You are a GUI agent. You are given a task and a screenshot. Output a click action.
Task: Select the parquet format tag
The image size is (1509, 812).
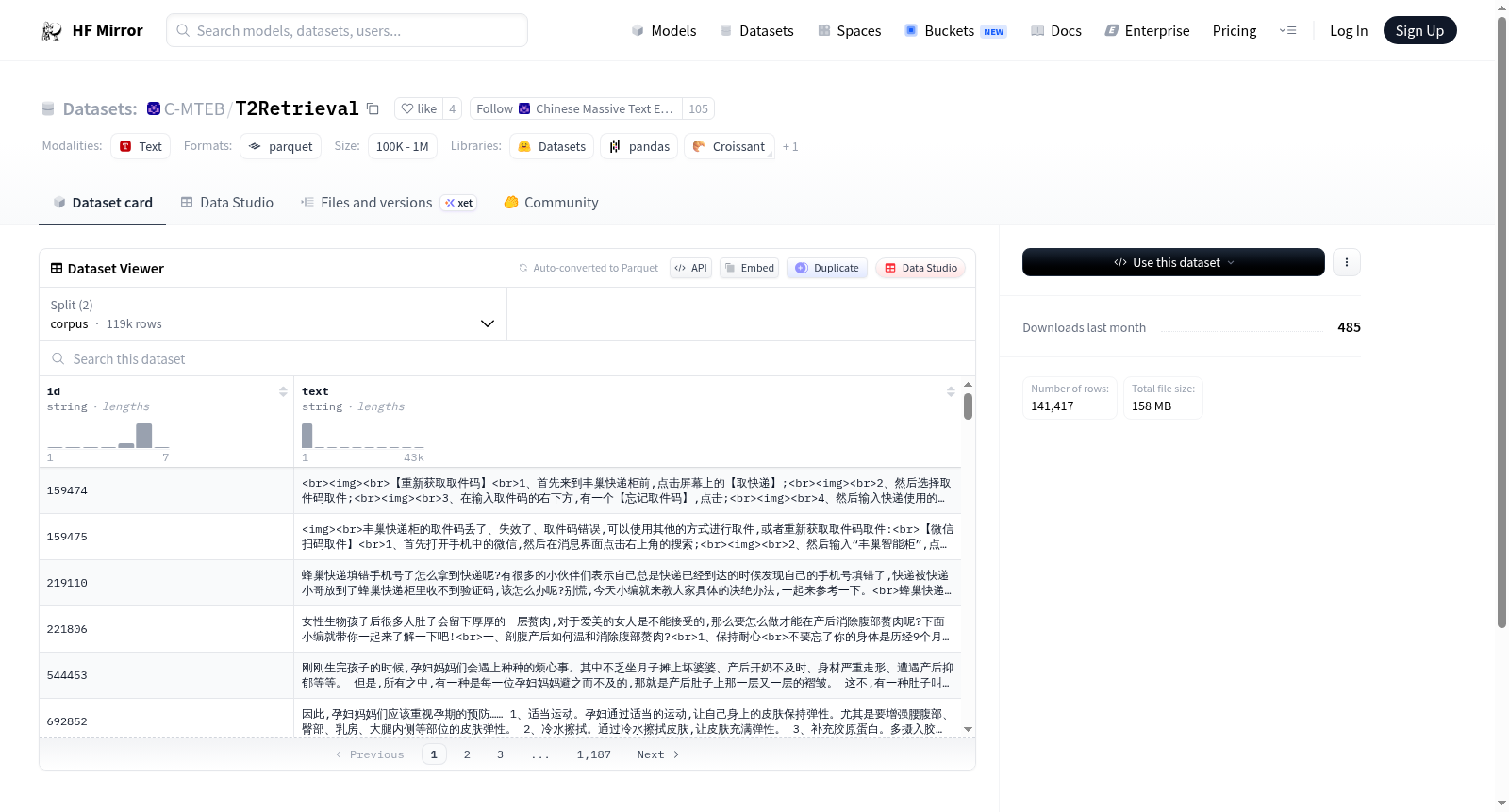click(x=280, y=146)
